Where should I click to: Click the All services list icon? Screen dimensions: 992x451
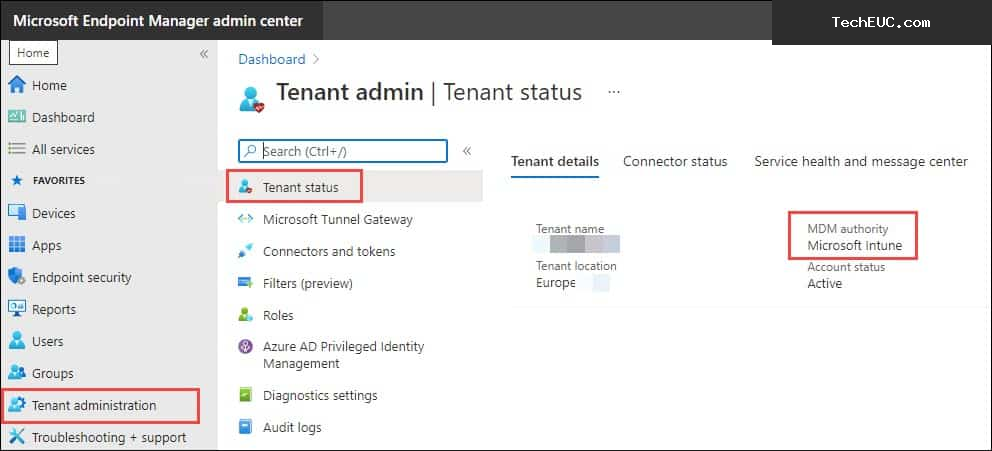[17, 149]
